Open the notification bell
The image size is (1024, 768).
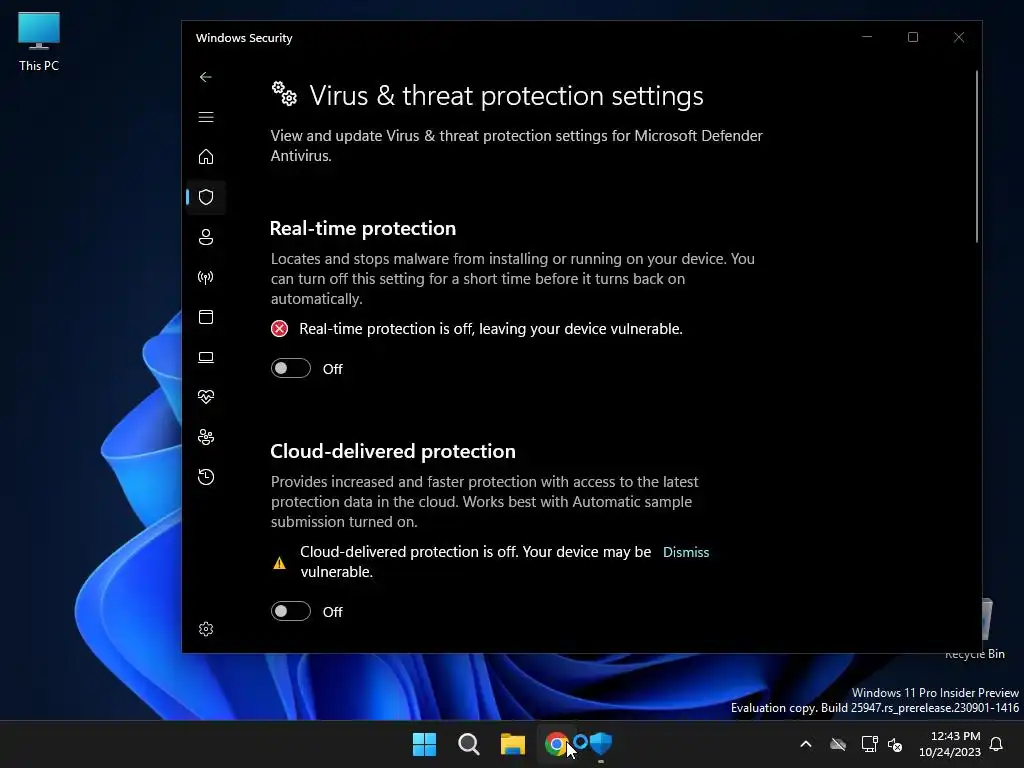point(996,744)
